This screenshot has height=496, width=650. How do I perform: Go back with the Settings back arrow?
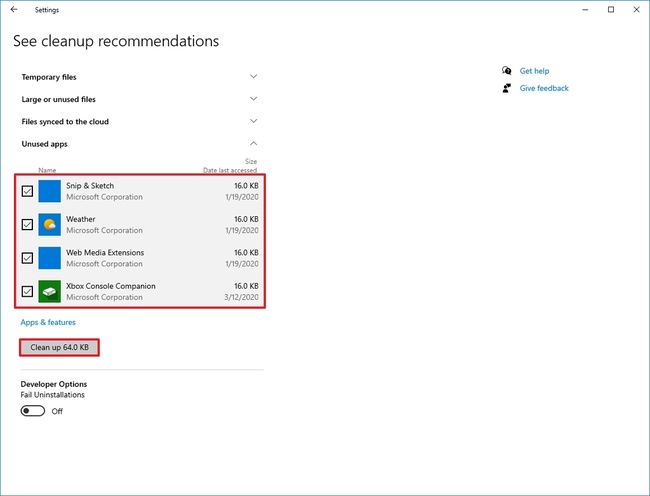coord(14,10)
